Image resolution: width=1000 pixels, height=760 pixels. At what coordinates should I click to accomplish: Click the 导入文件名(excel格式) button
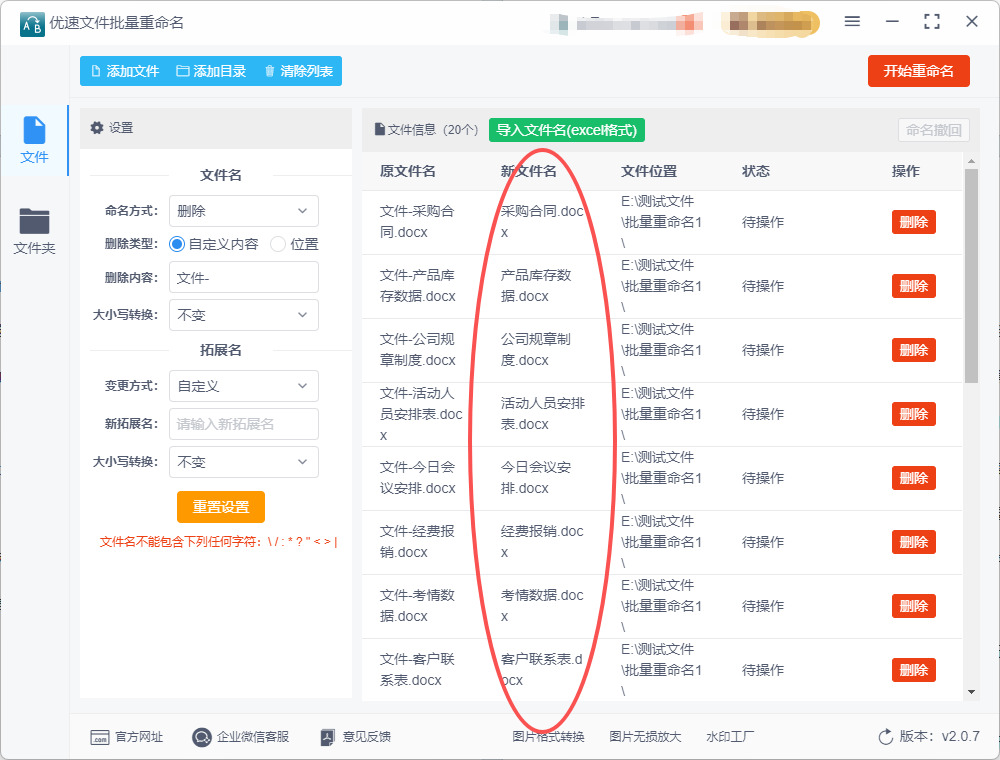coord(567,130)
